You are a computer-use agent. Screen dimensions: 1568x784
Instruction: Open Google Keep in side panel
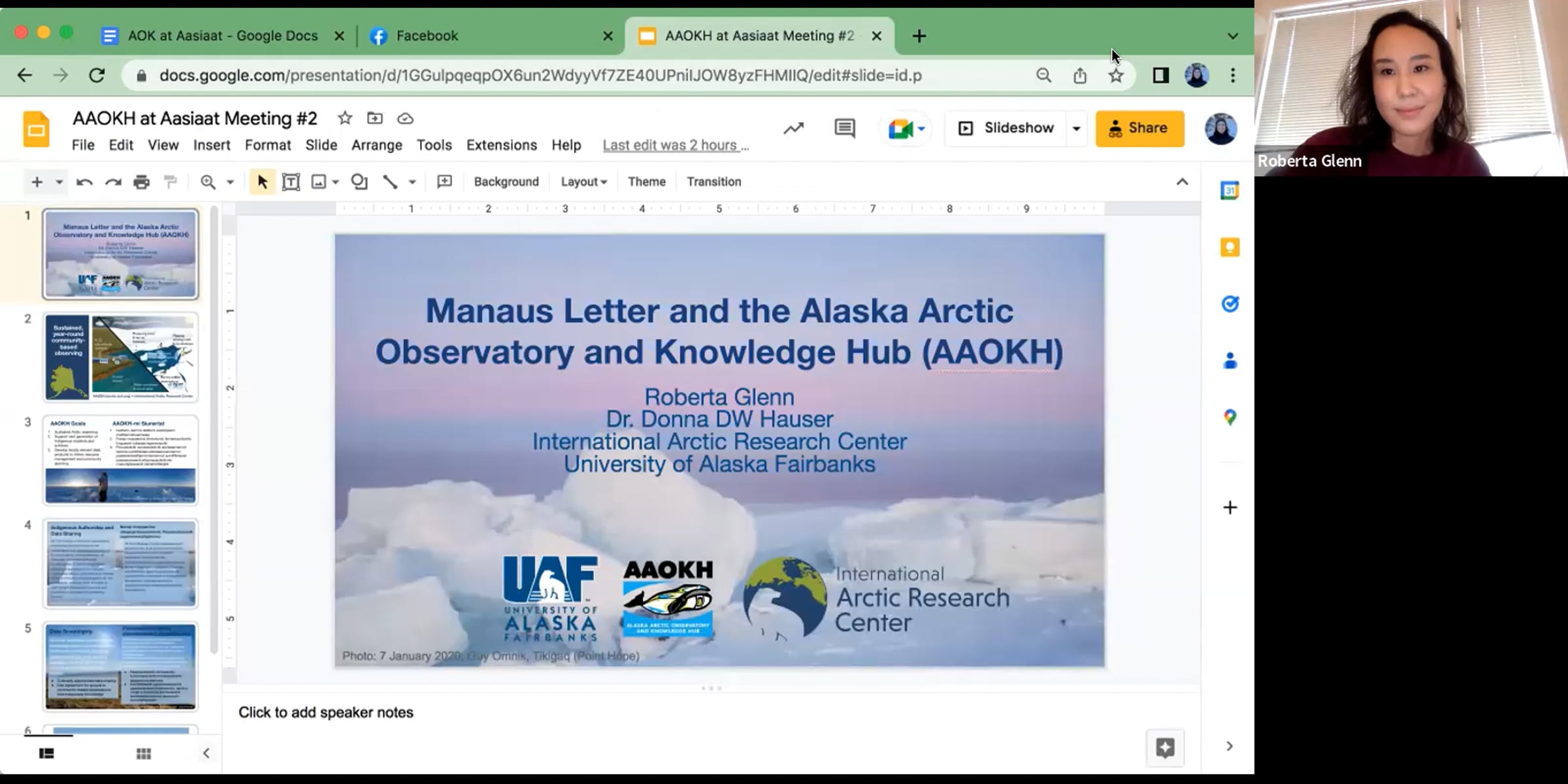click(x=1230, y=247)
